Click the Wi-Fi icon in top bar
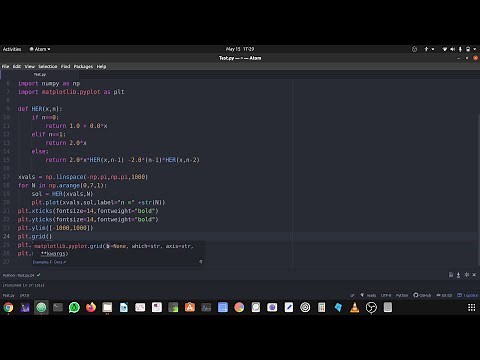 [444, 49]
